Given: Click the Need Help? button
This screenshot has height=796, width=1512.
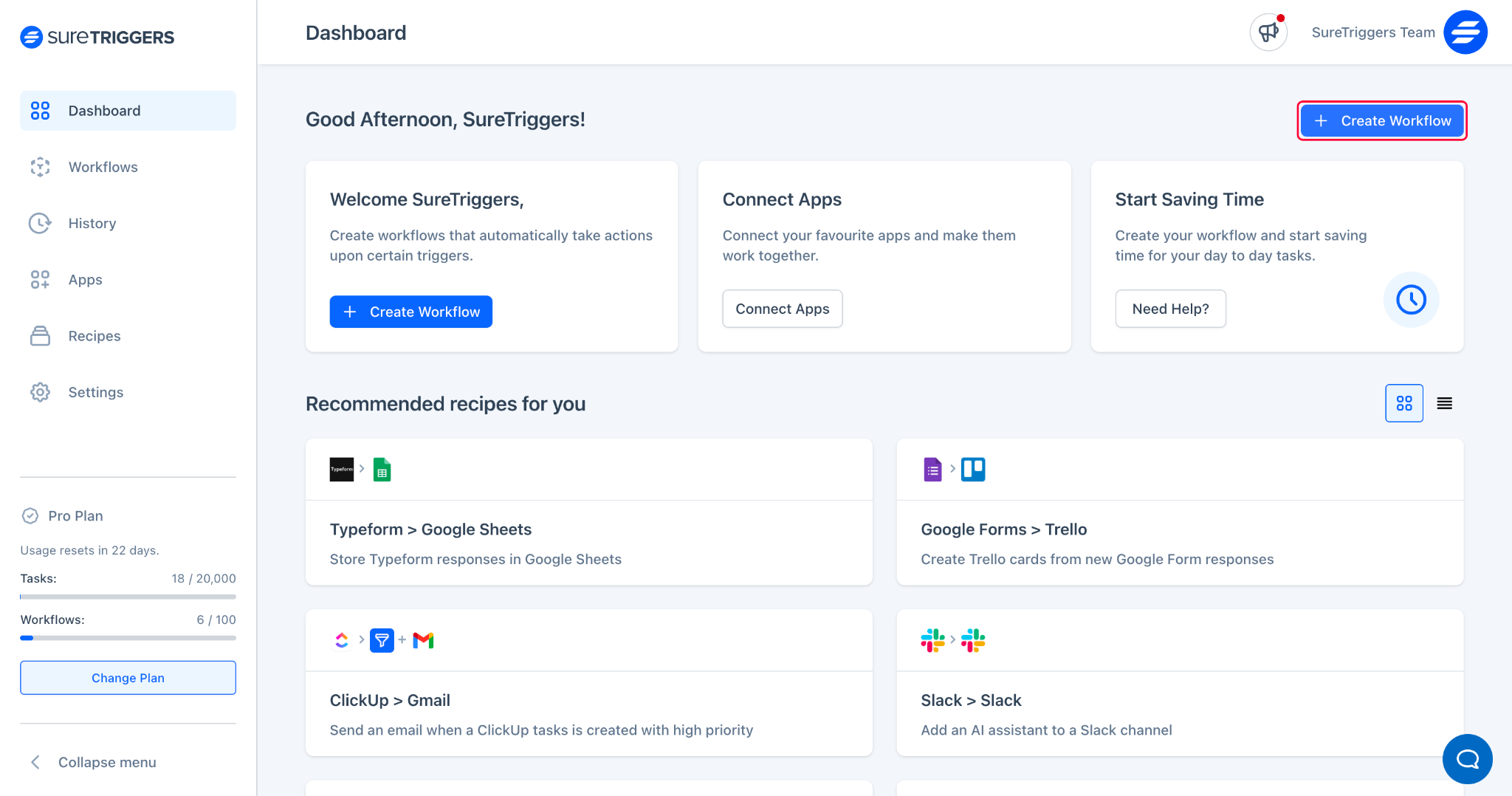Looking at the screenshot, I should (x=1170, y=309).
